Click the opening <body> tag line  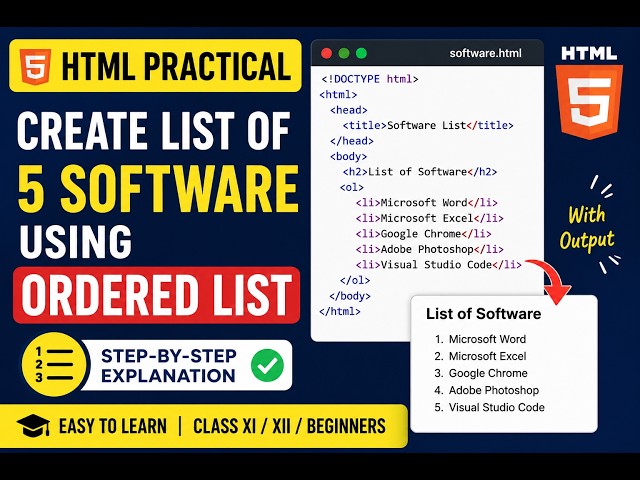(349, 156)
